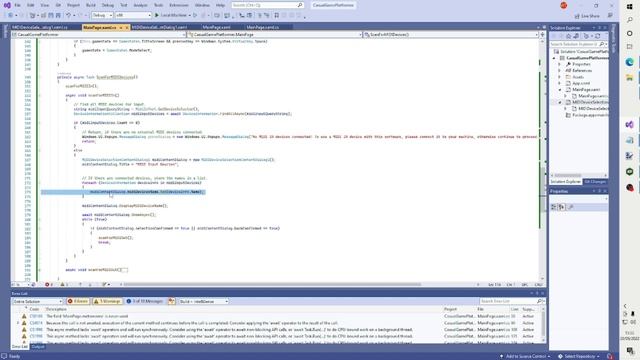Click the status bar notifications icon
This screenshot has width=640, height=360.
click(610, 356)
